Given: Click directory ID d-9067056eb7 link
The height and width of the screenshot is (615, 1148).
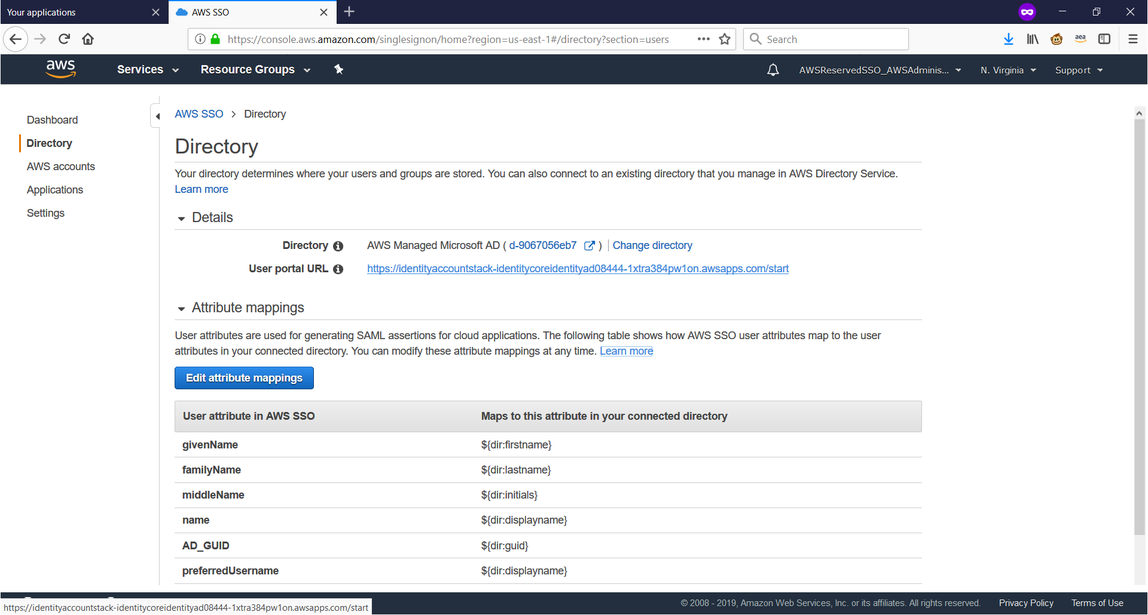Looking at the screenshot, I should pyautogui.click(x=543, y=246).
